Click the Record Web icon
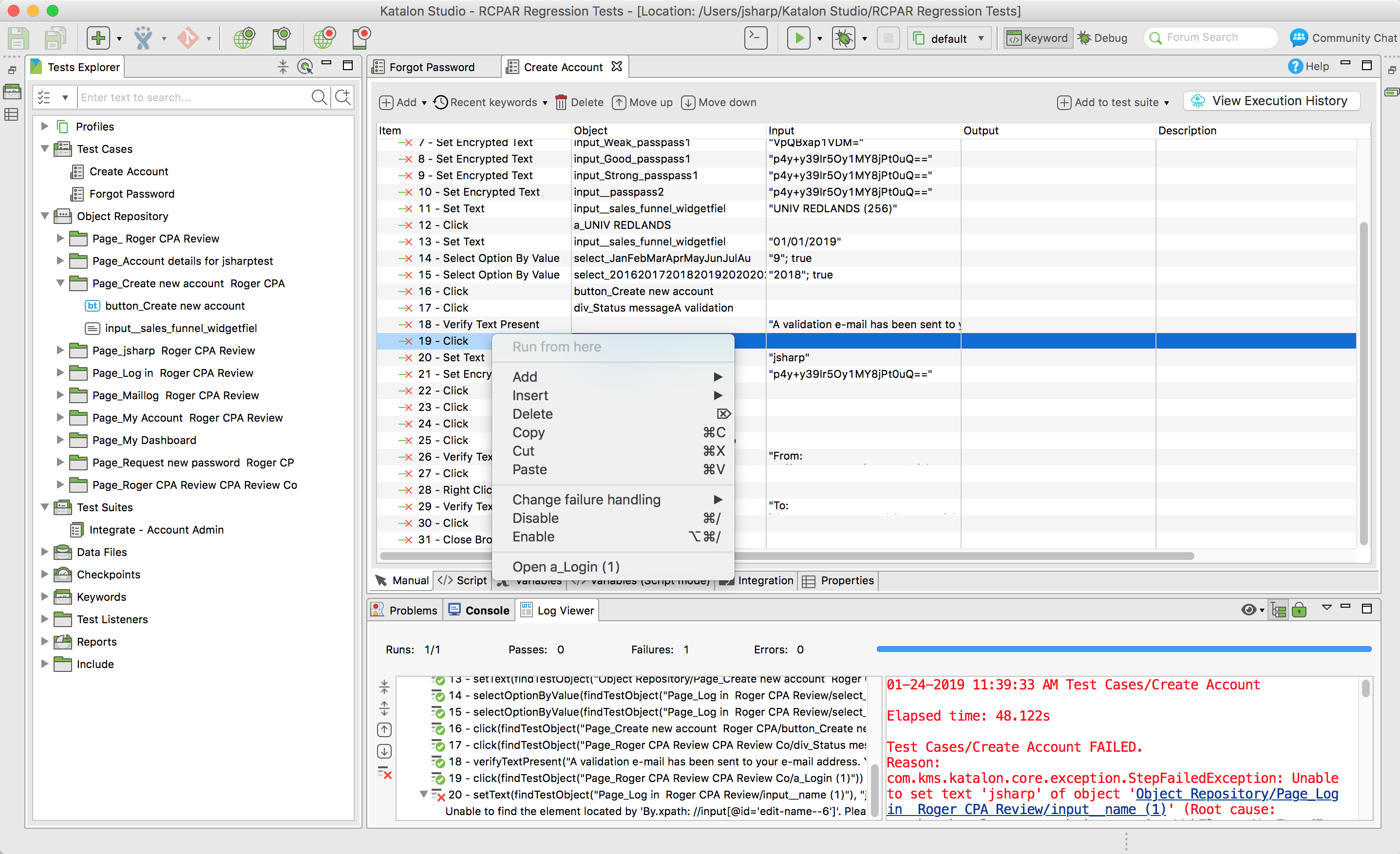The width and height of the screenshot is (1400, 854). tap(324, 38)
